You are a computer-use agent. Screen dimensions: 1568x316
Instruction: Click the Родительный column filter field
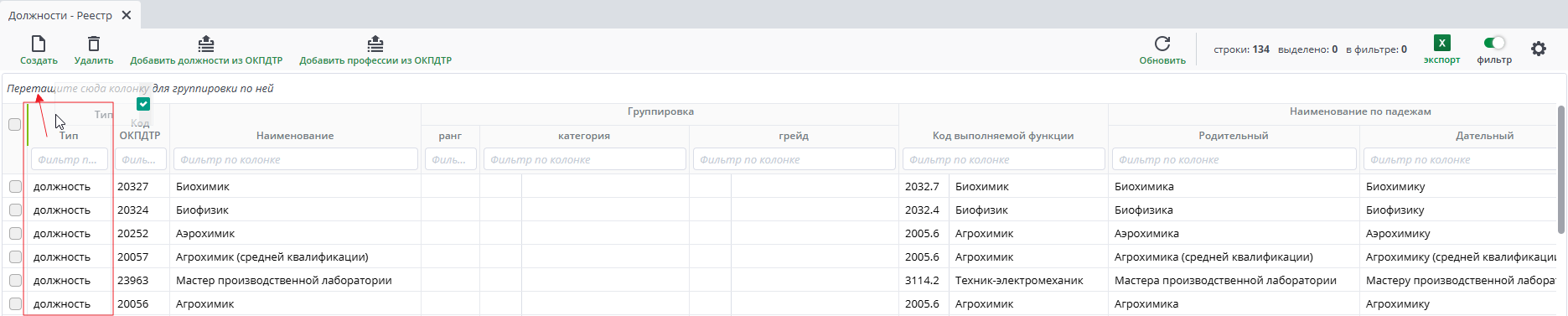coord(1234,159)
